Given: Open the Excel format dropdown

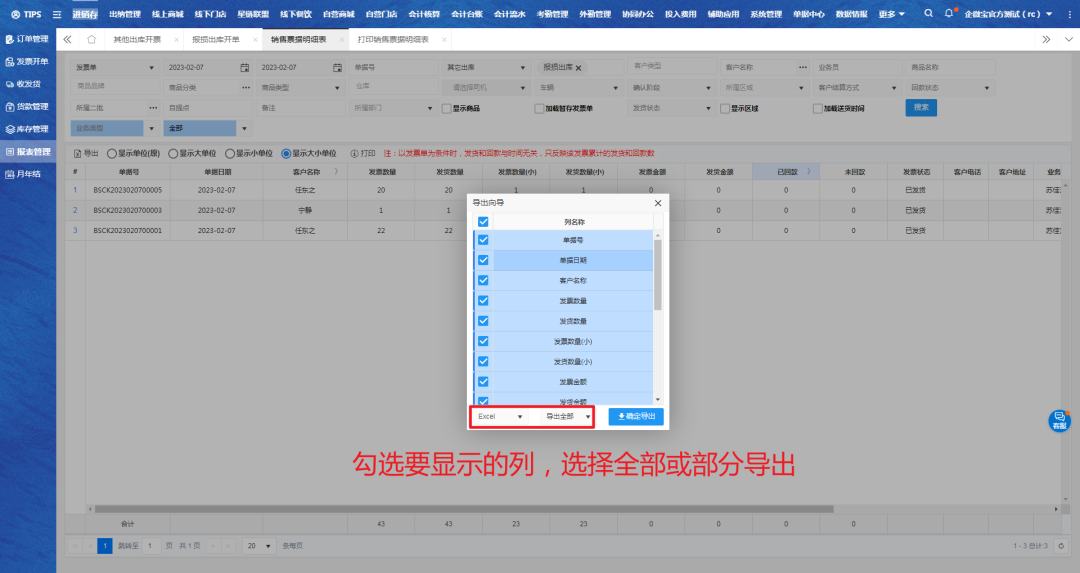Looking at the screenshot, I should (x=500, y=416).
